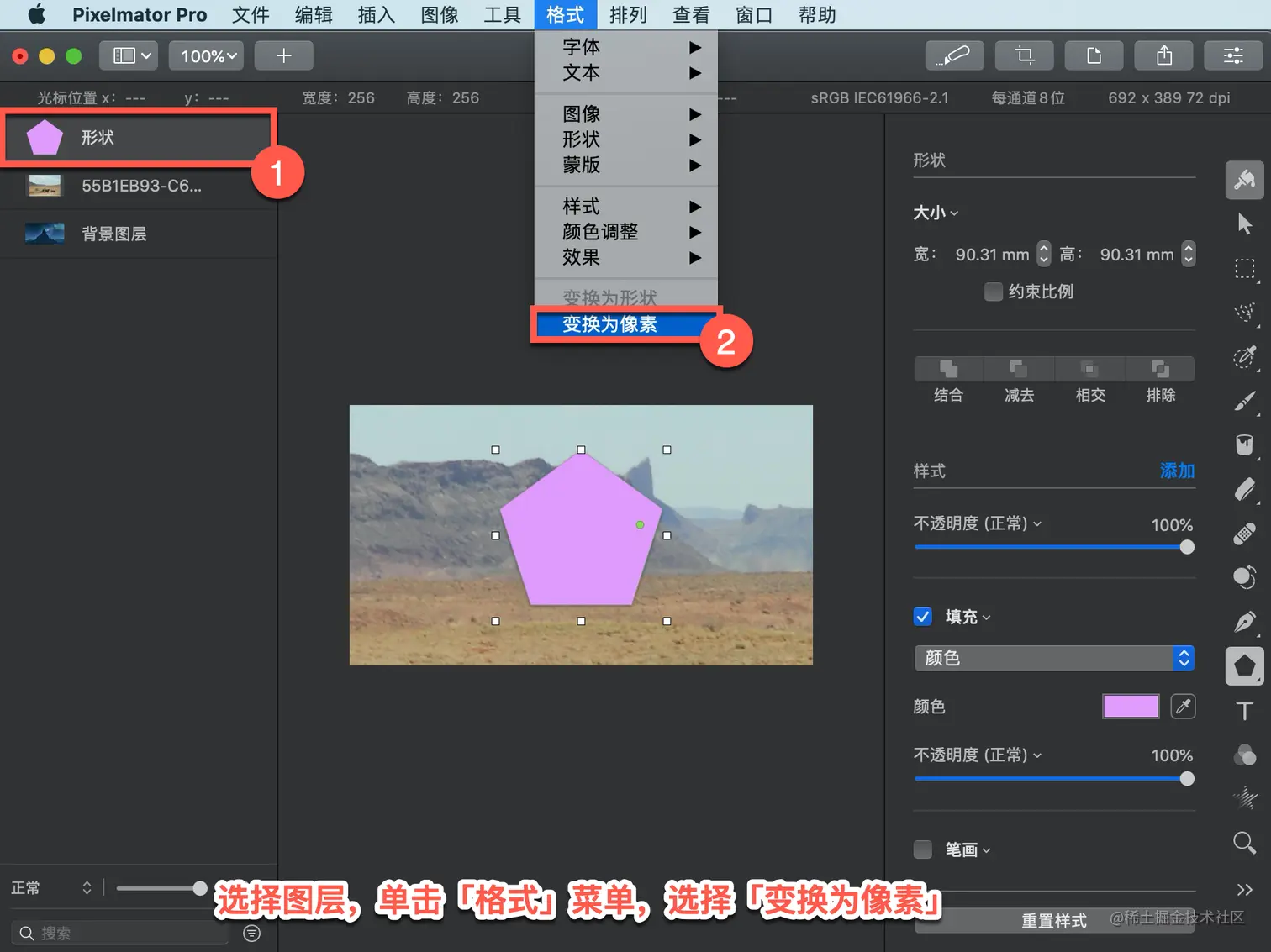Select the Effects sparkle tool
Image resolution: width=1271 pixels, height=952 pixels.
[x=1244, y=797]
